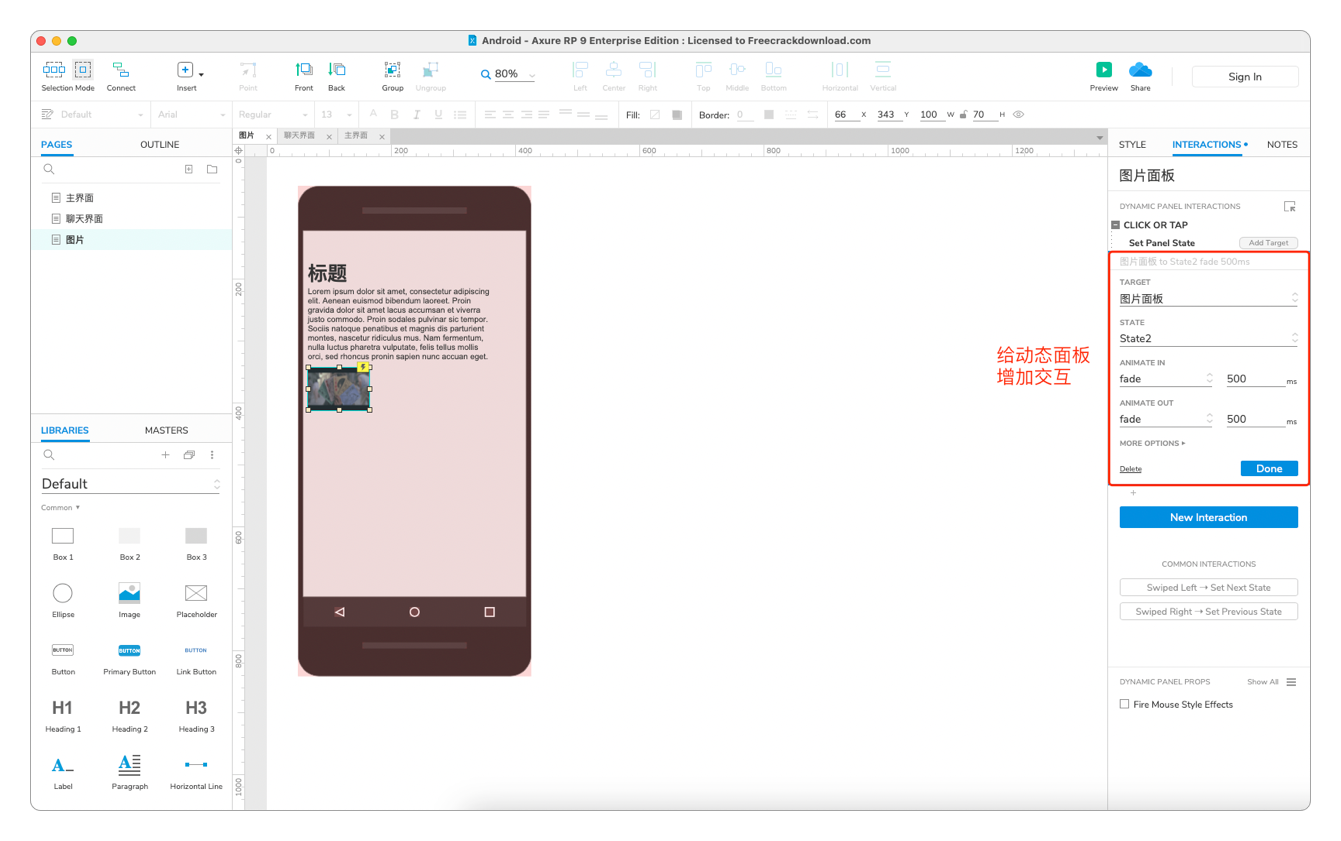Click search icon in Pages panel
The width and height of the screenshot is (1341, 841).
point(48,170)
